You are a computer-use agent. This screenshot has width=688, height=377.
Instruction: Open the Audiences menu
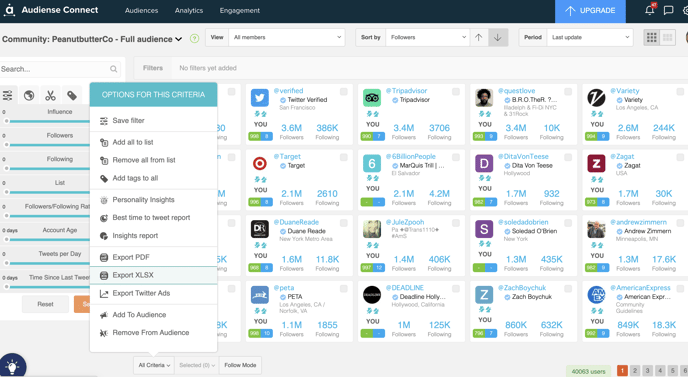coord(141,11)
